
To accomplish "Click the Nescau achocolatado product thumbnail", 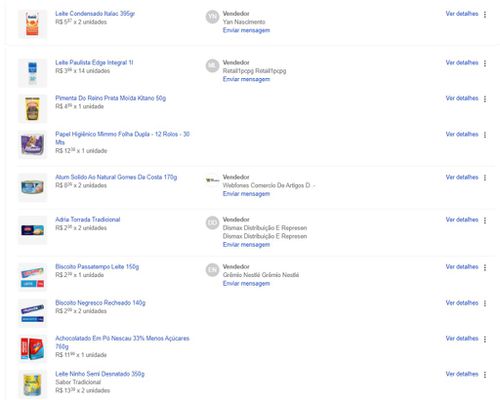I will pos(32,349).
